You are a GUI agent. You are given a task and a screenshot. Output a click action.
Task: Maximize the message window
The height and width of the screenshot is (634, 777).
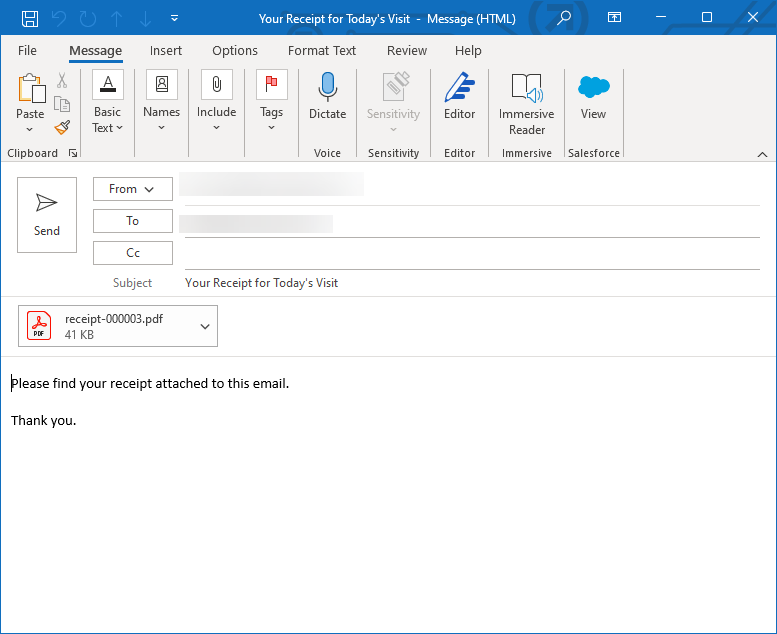coord(707,17)
